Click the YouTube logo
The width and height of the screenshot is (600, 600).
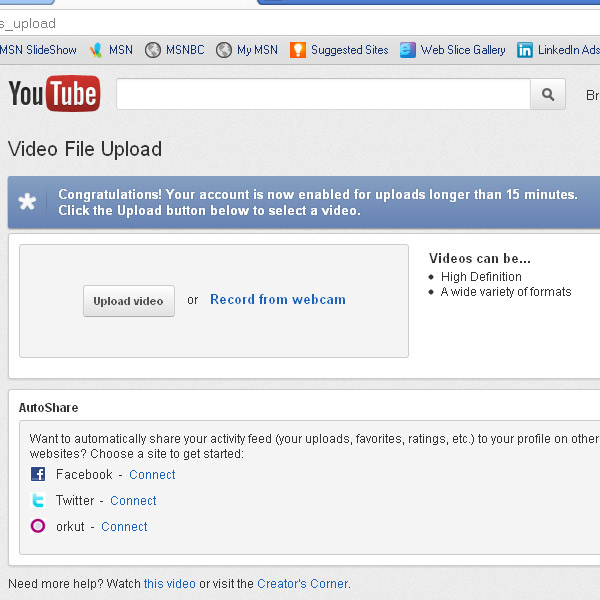(54, 94)
